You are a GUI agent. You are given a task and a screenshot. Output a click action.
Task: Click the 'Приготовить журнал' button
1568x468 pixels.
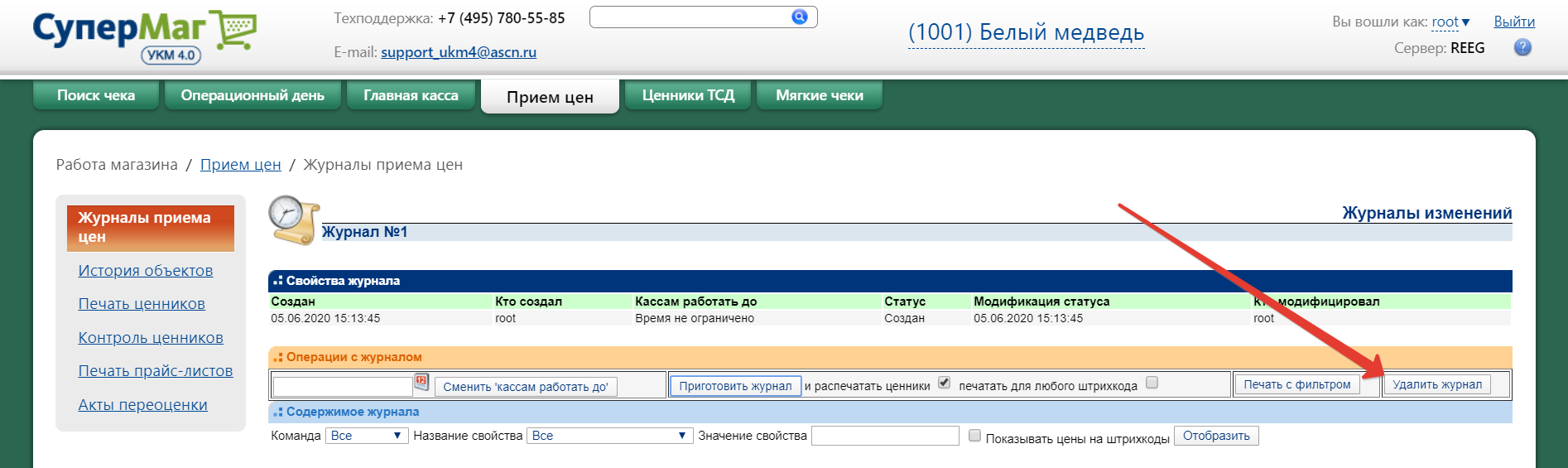tap(735, 386)
